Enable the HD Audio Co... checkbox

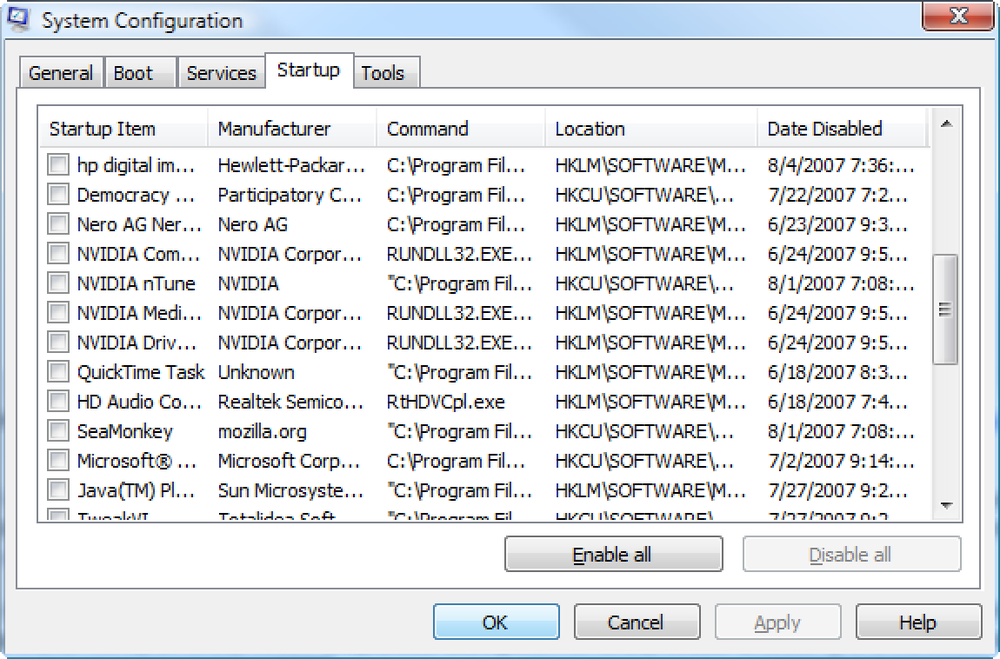point(58,401)
